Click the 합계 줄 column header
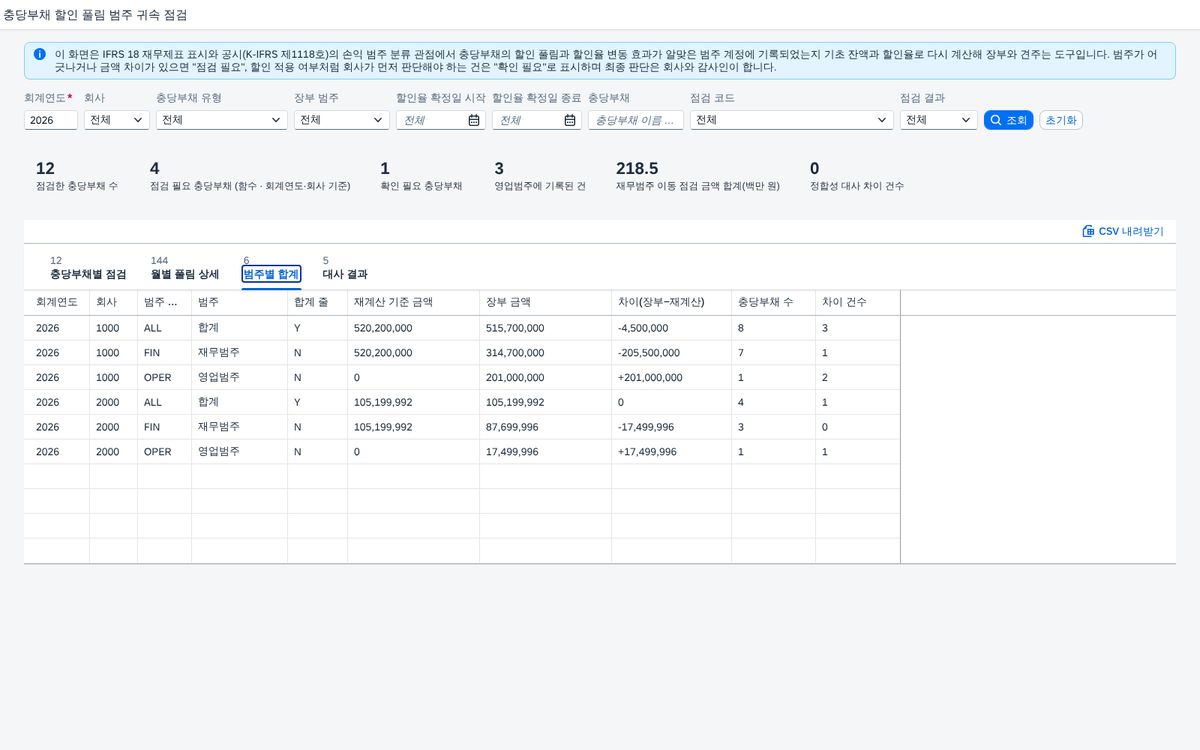 (317, 303)
